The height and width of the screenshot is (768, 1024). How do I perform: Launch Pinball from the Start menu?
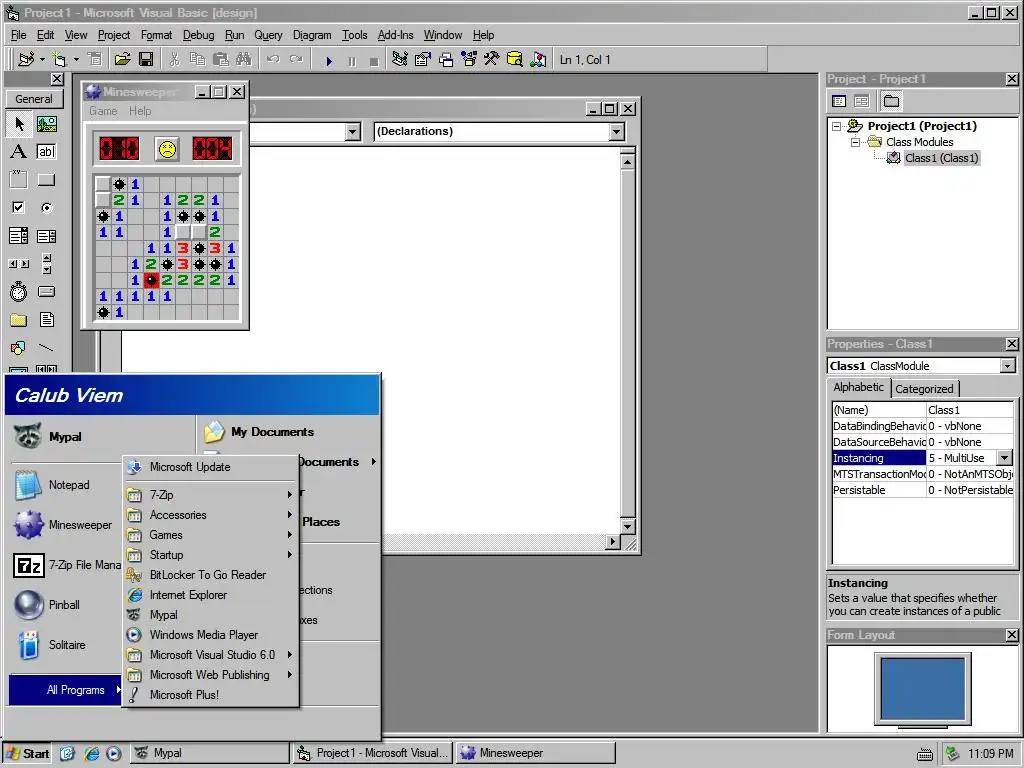click(64, 605)
